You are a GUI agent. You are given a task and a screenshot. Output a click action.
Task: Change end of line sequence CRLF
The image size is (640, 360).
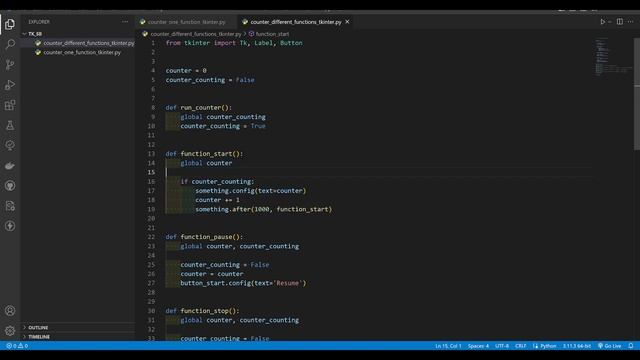[520, 346]
